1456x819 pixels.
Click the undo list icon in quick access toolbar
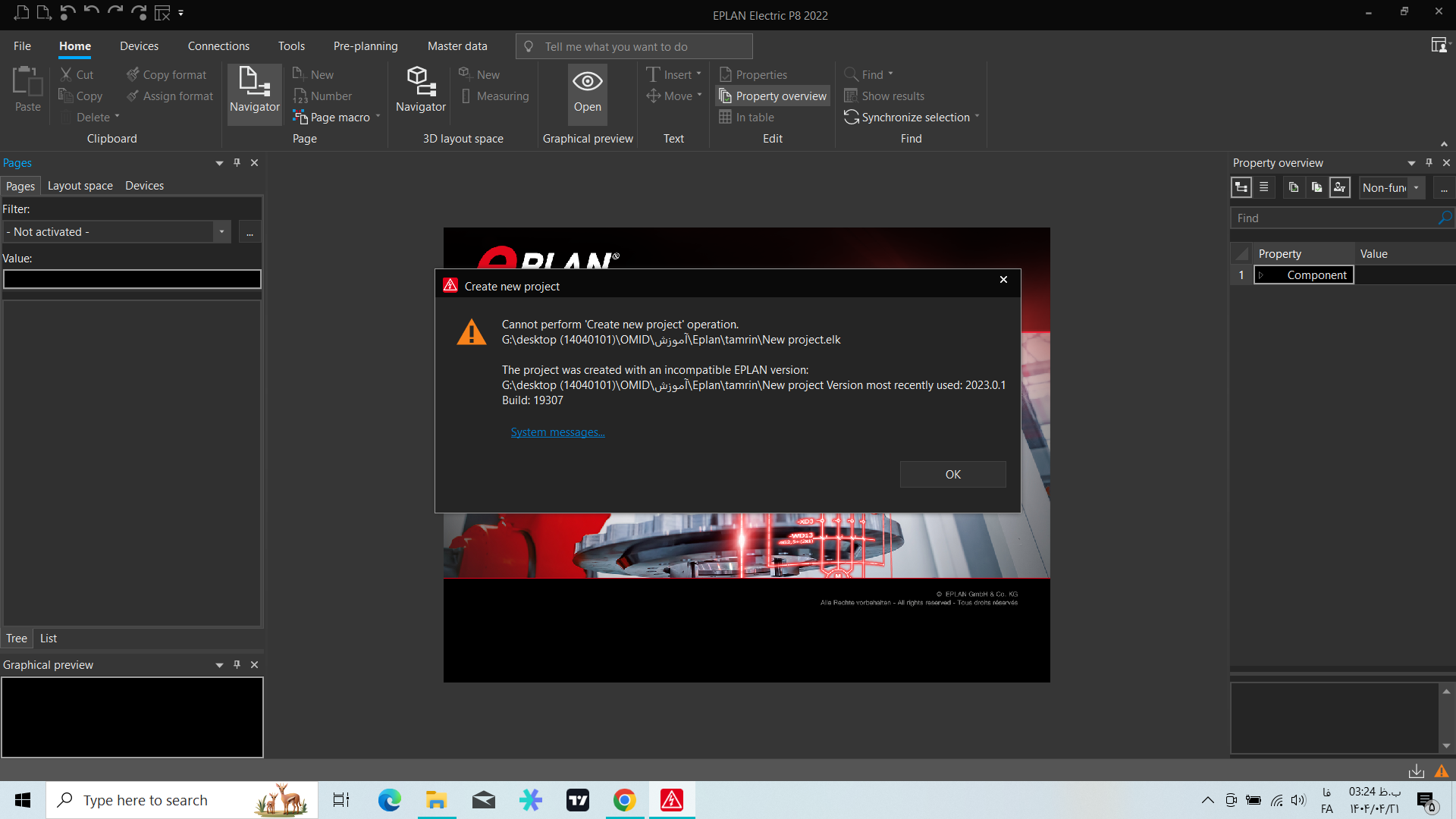[67, 12]
